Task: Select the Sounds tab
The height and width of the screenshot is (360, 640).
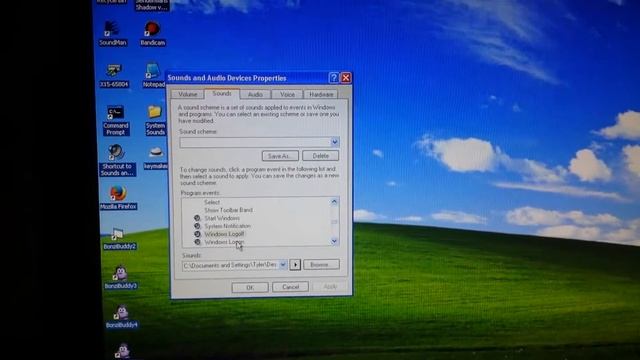Action: coord(222,93)
